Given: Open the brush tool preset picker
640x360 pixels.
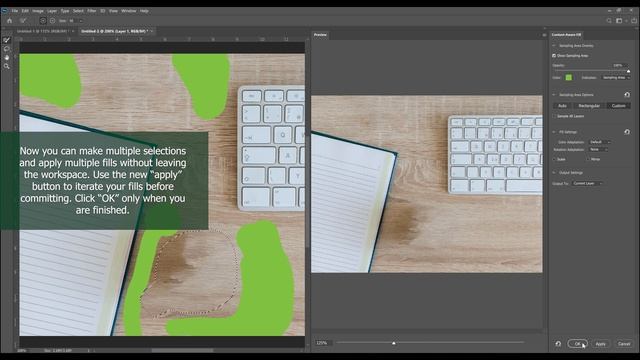Looking at the screenshot, I should click(24, 20).
